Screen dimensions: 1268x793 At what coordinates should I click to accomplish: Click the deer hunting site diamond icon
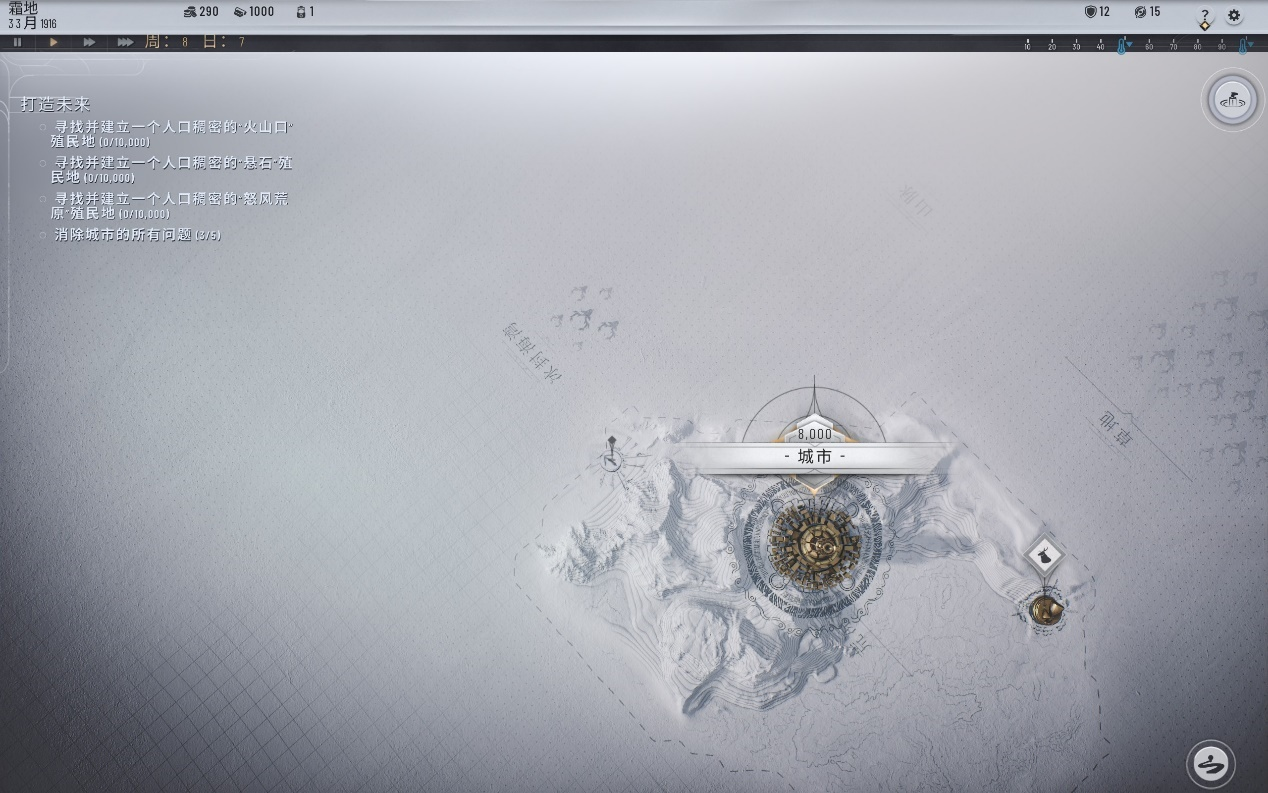pos(1044,556)
